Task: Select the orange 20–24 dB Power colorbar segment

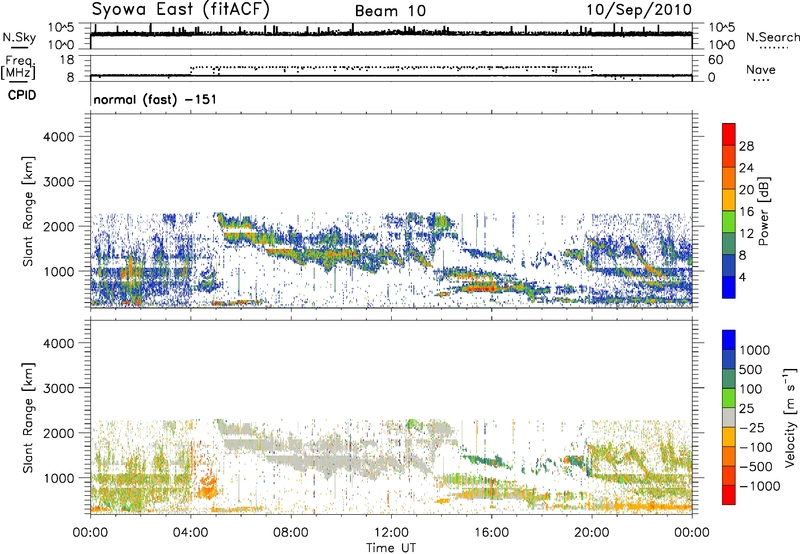Action: [729, 178]
